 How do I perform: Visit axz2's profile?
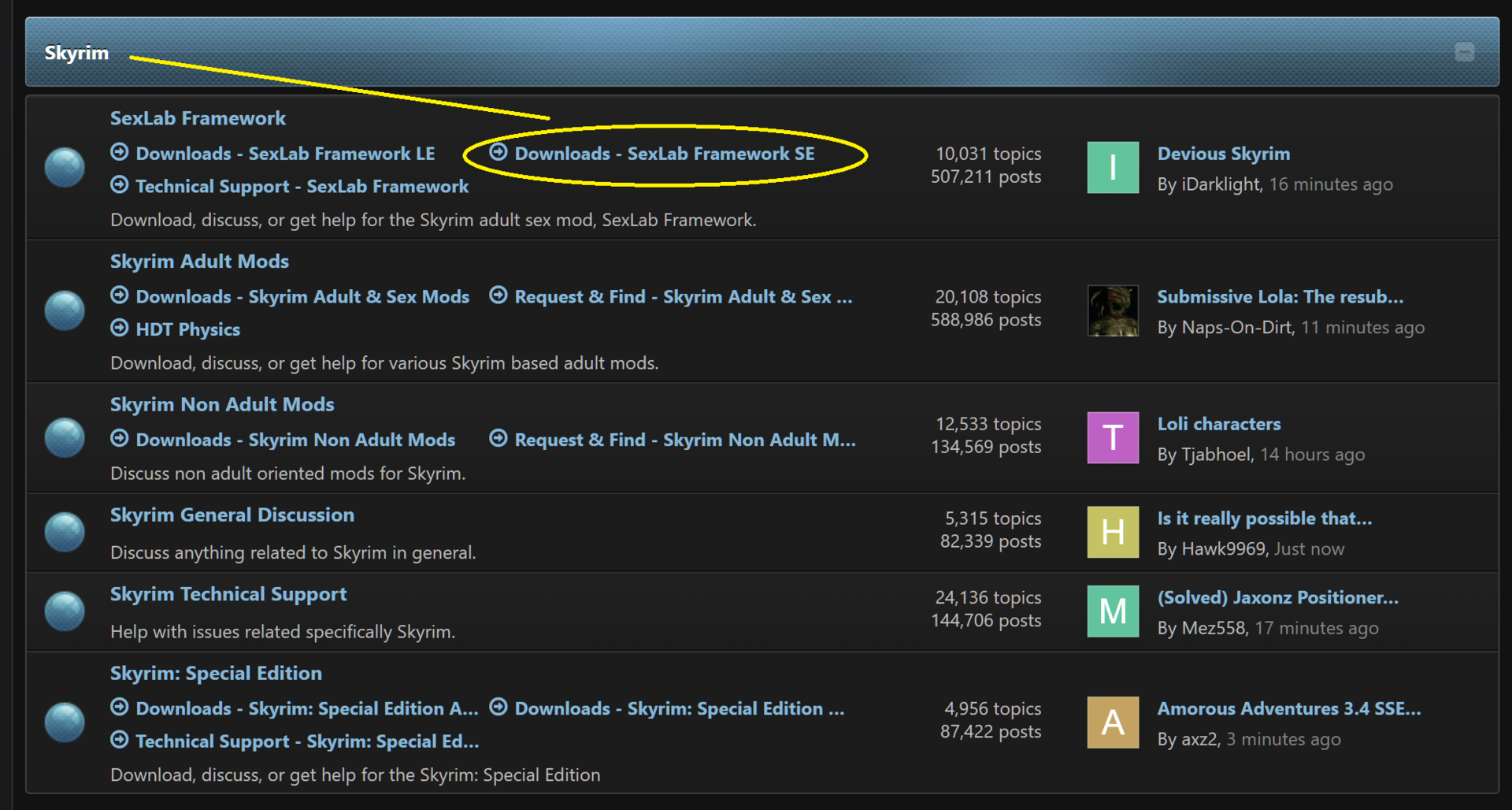pos(1200,740)
